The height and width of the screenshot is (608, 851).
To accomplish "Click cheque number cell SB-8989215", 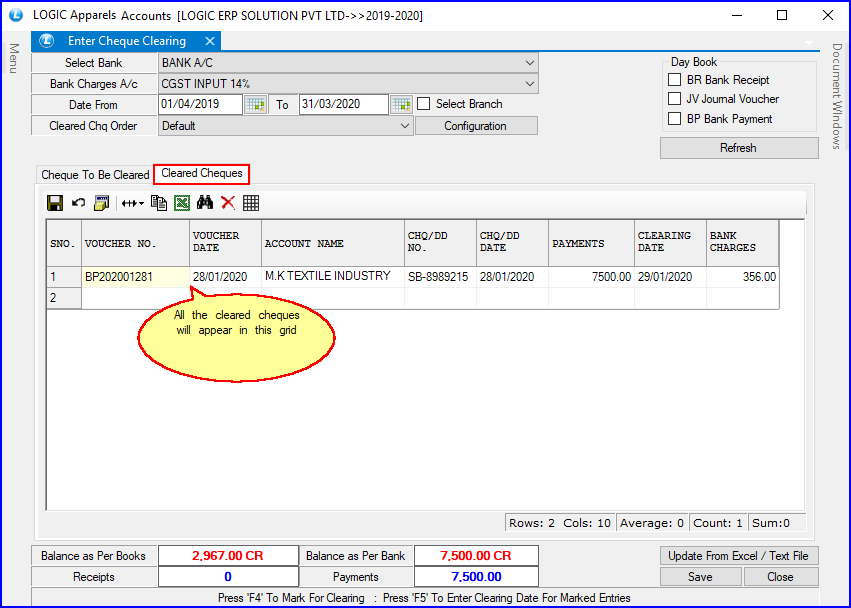I will 440,277.
